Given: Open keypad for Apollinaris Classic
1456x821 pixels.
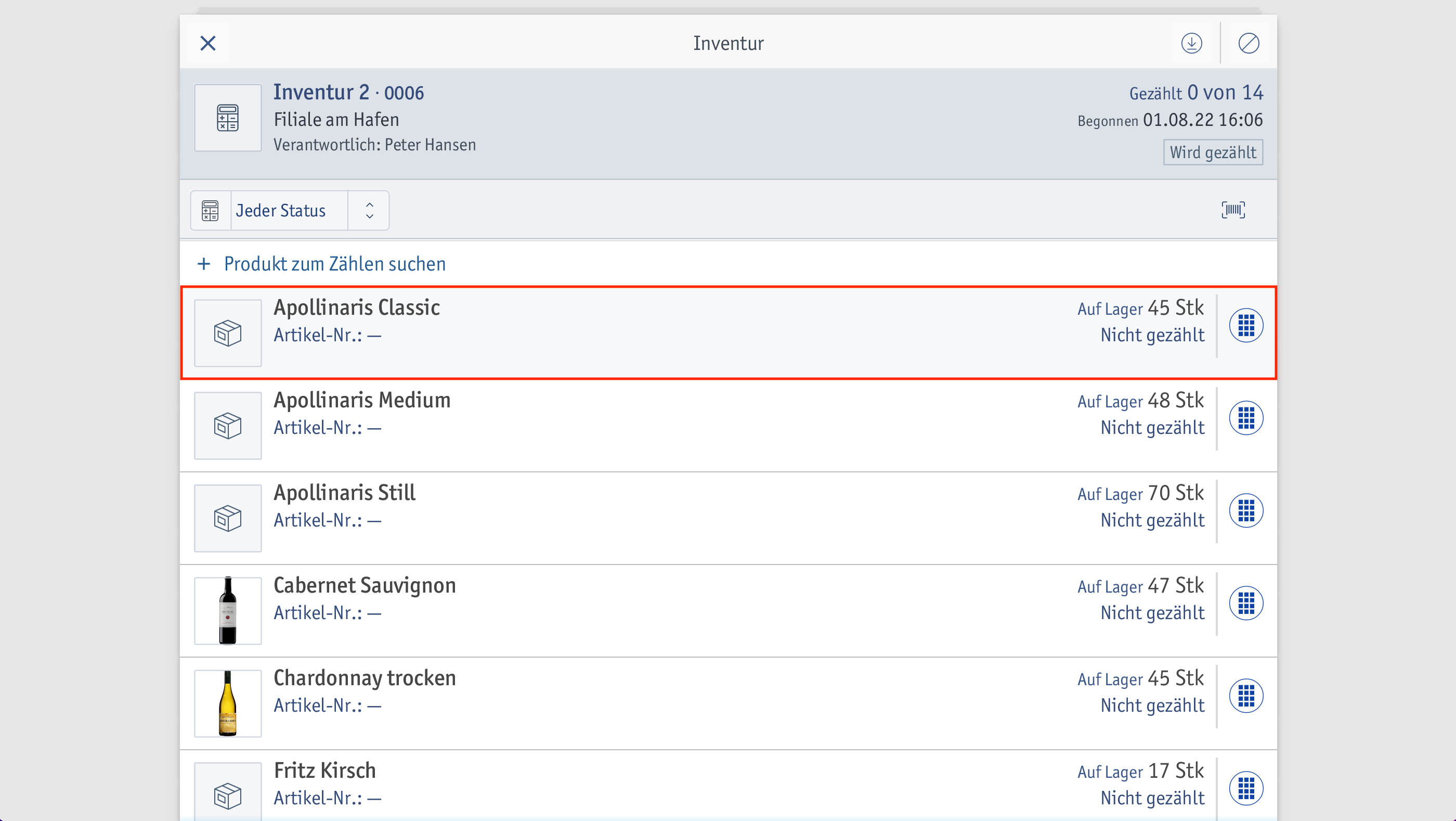Looking at the screenshot, I should coord(1246,325).
